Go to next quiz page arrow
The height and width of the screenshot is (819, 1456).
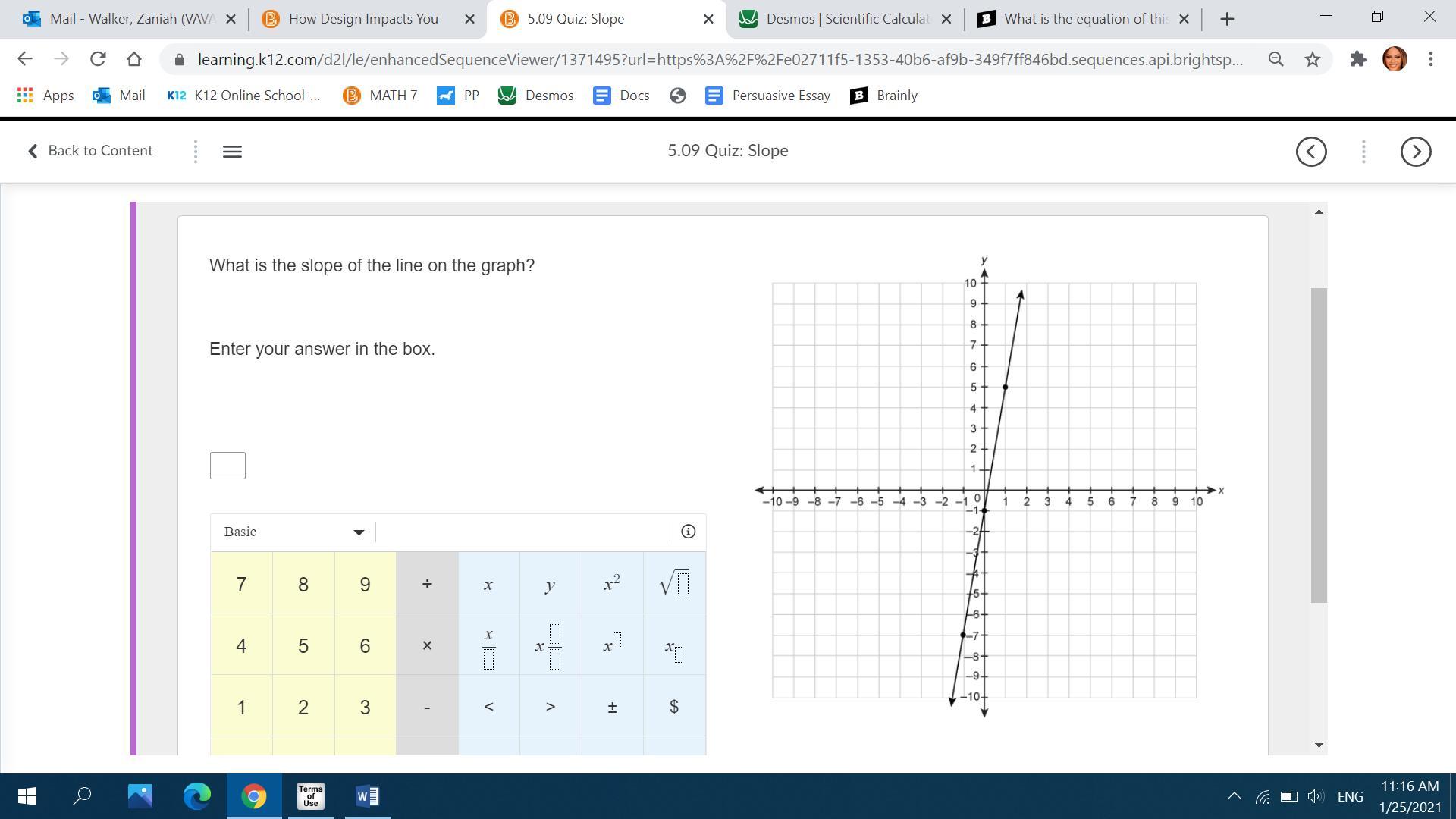pyautogui.click(x=1415, y=152)
